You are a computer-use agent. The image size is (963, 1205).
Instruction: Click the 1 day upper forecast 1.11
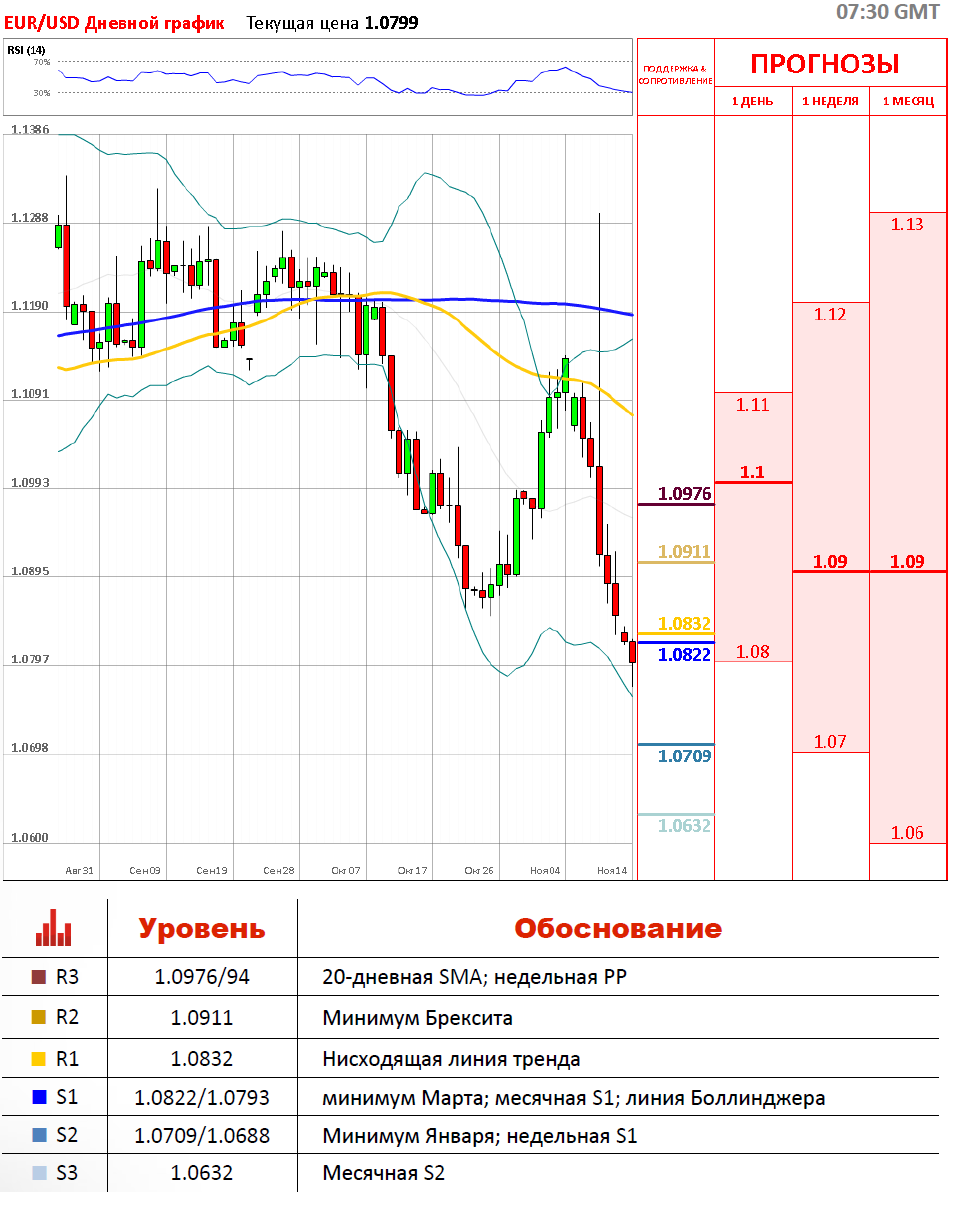tap(752, 405)
